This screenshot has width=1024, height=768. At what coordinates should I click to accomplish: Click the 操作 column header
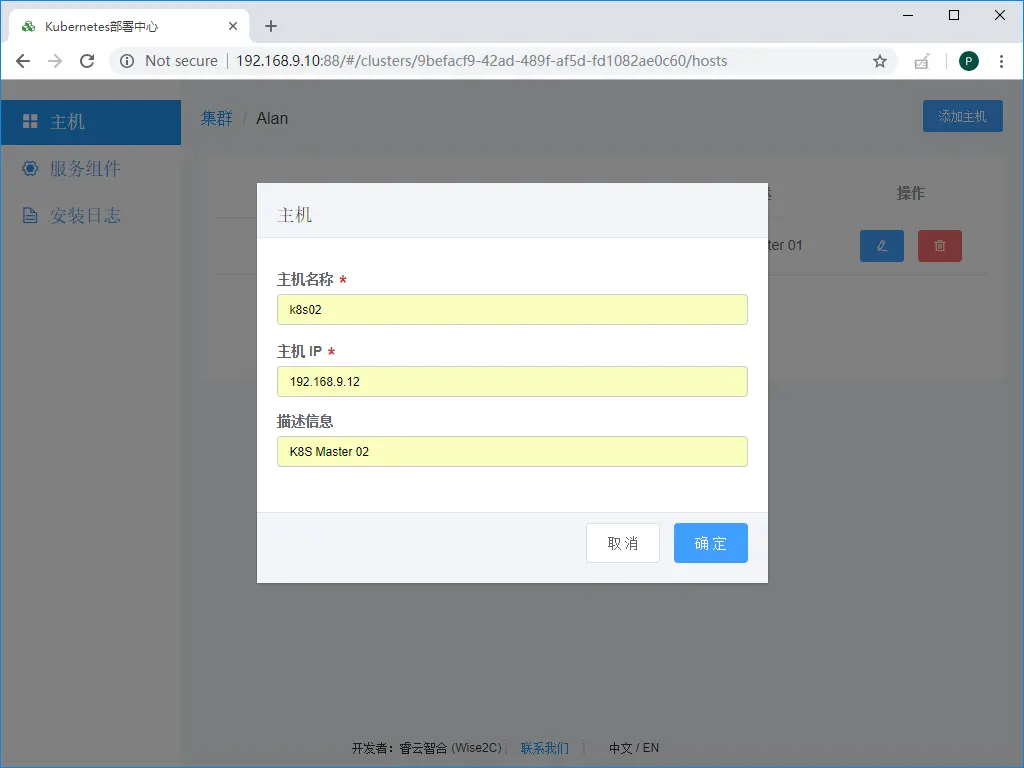click(910, 193)
